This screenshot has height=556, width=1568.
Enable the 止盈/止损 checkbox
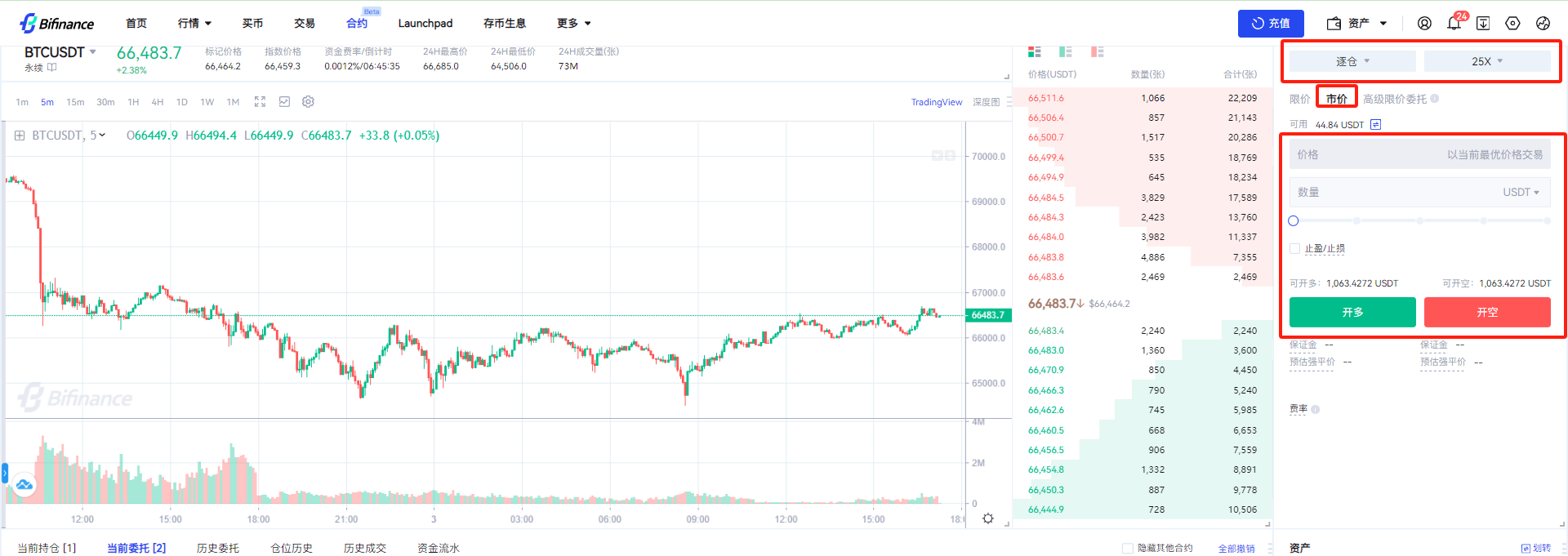(x=1294, y=249)
